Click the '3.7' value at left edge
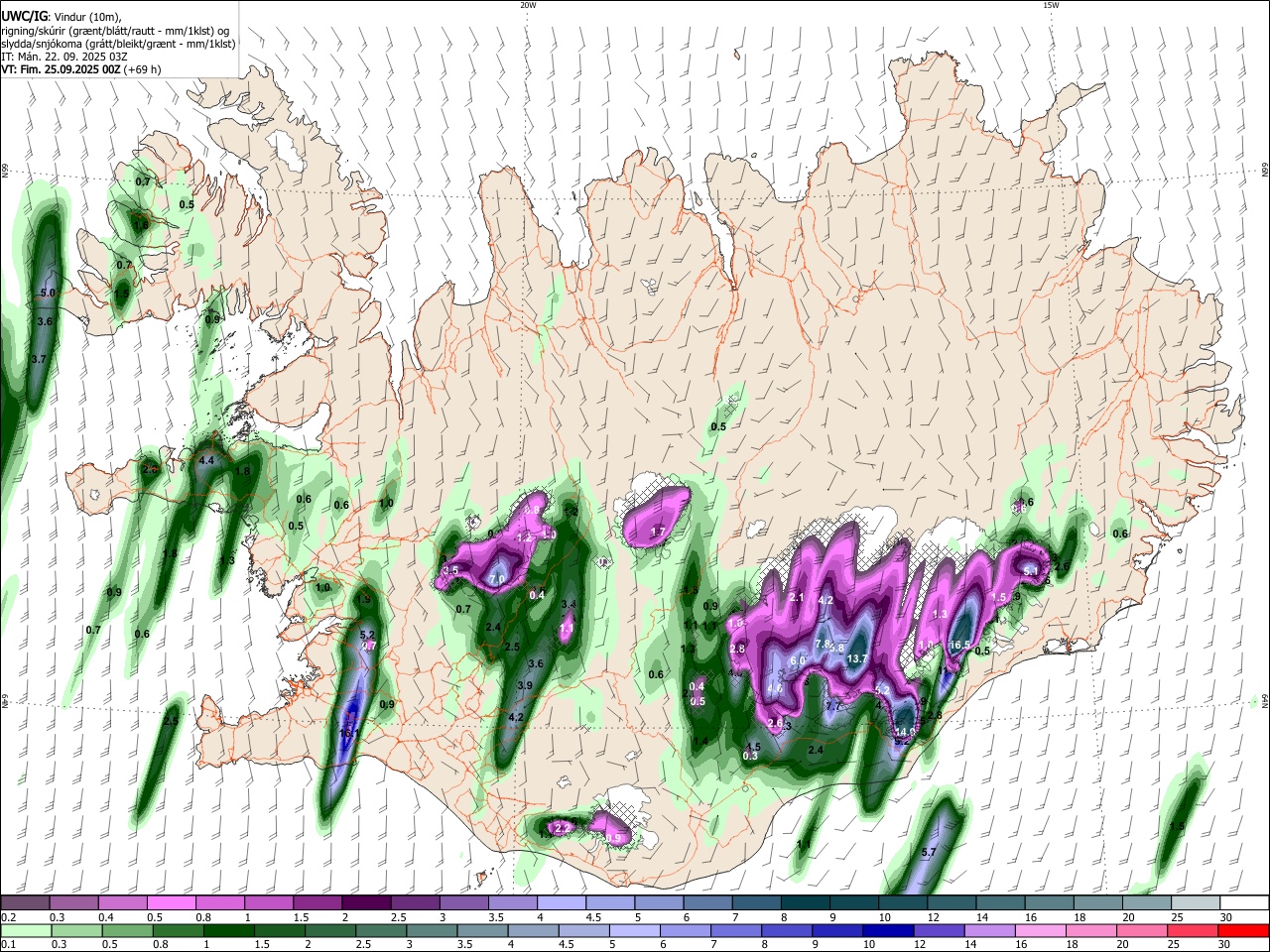The image size is (1270, 952). (39, 359)
